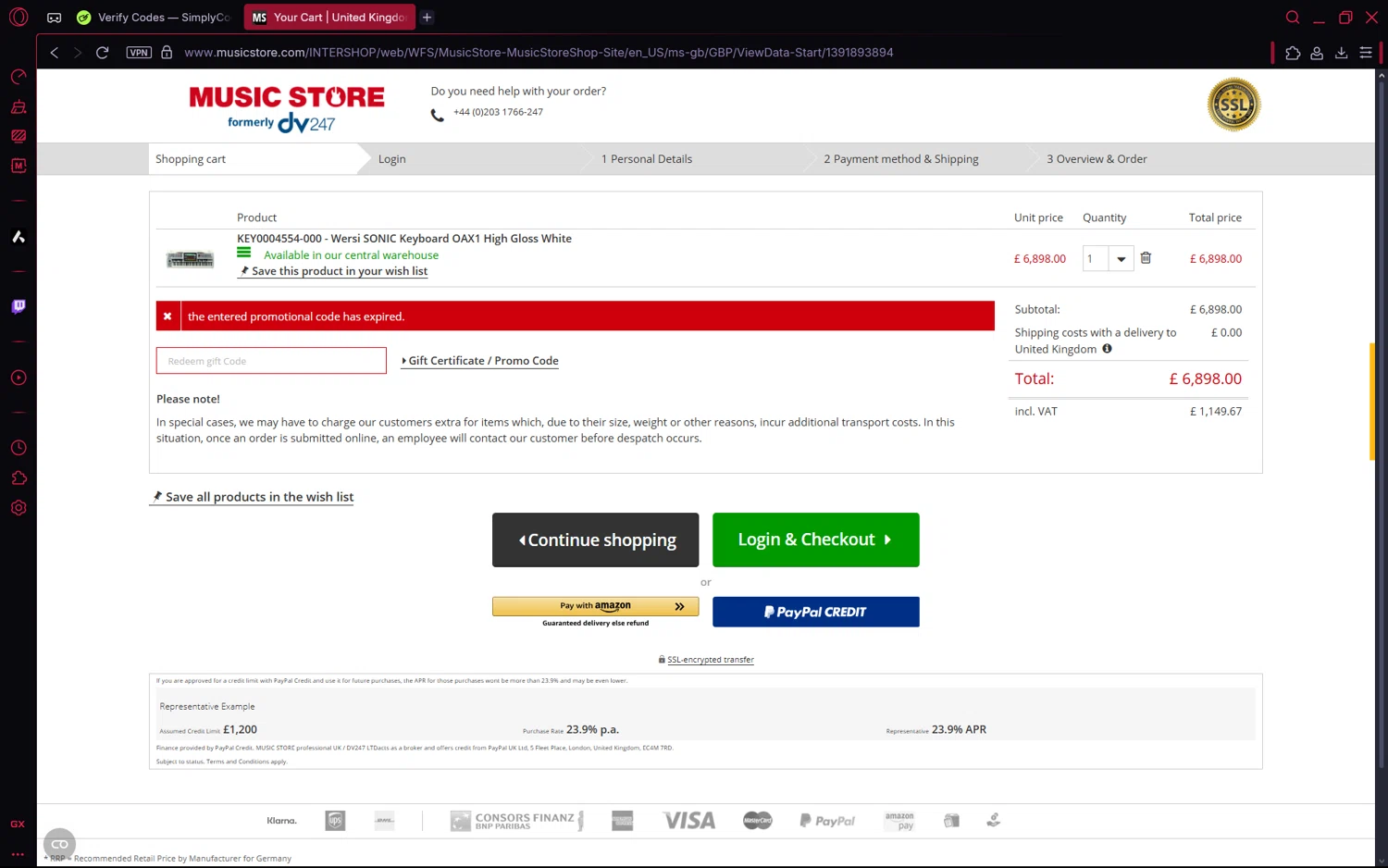Open SSL-encrypted transfer link
The height and width of the screenshot is (868, 1388).
coord(710,660)
